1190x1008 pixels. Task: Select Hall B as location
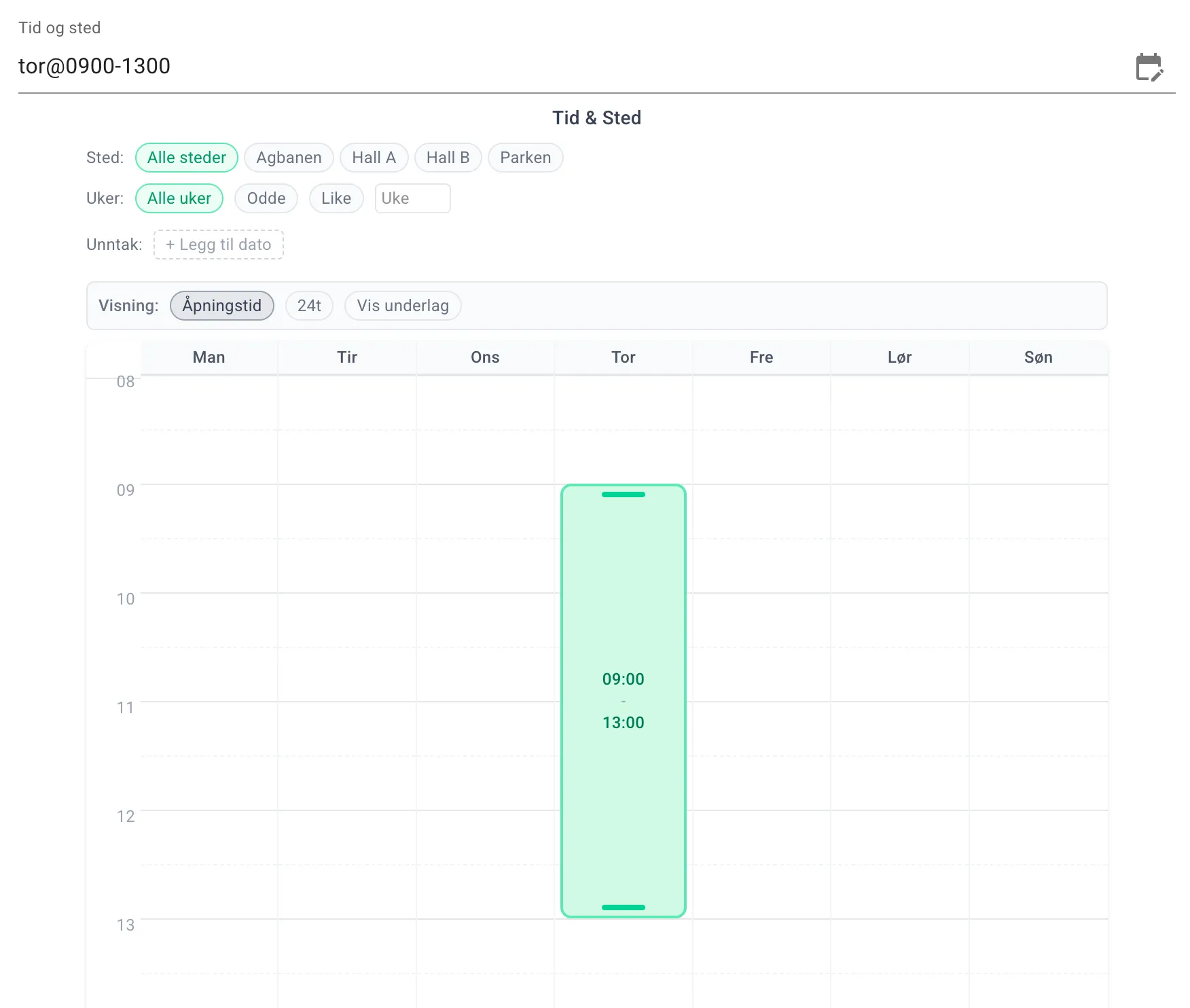coord(448,158)
